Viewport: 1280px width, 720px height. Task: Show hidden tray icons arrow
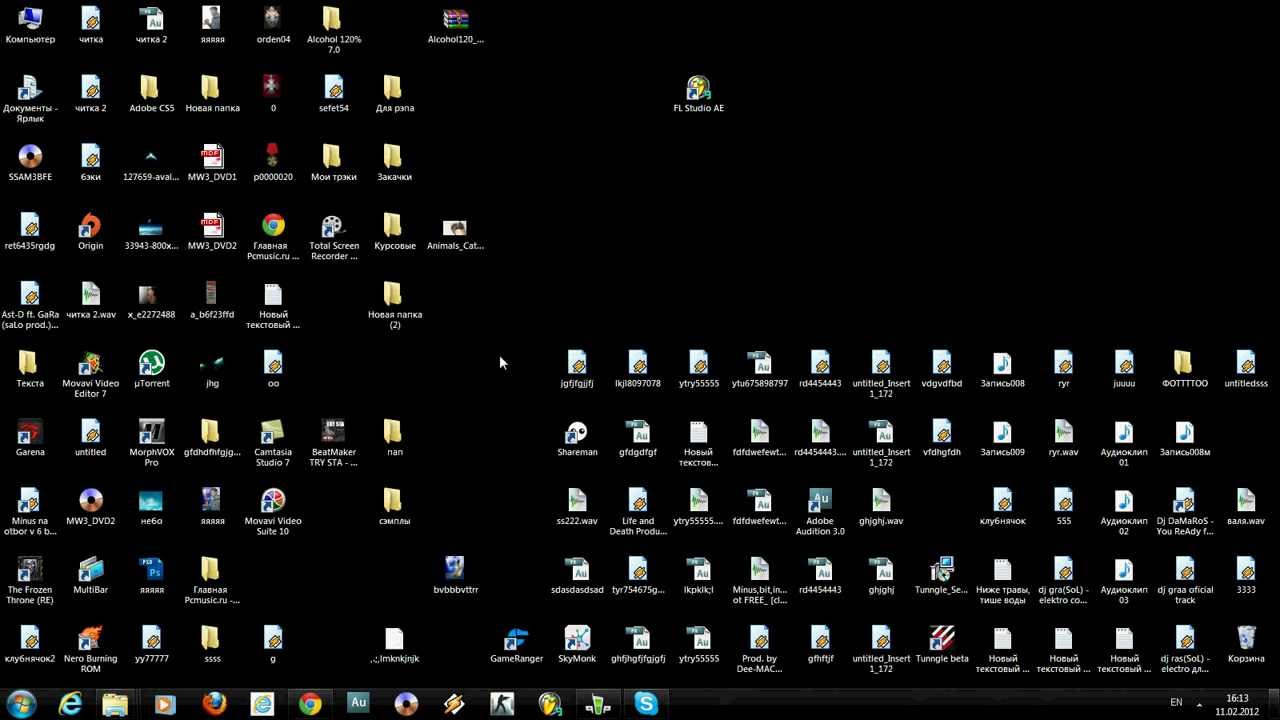click(x=1199, y=704)
